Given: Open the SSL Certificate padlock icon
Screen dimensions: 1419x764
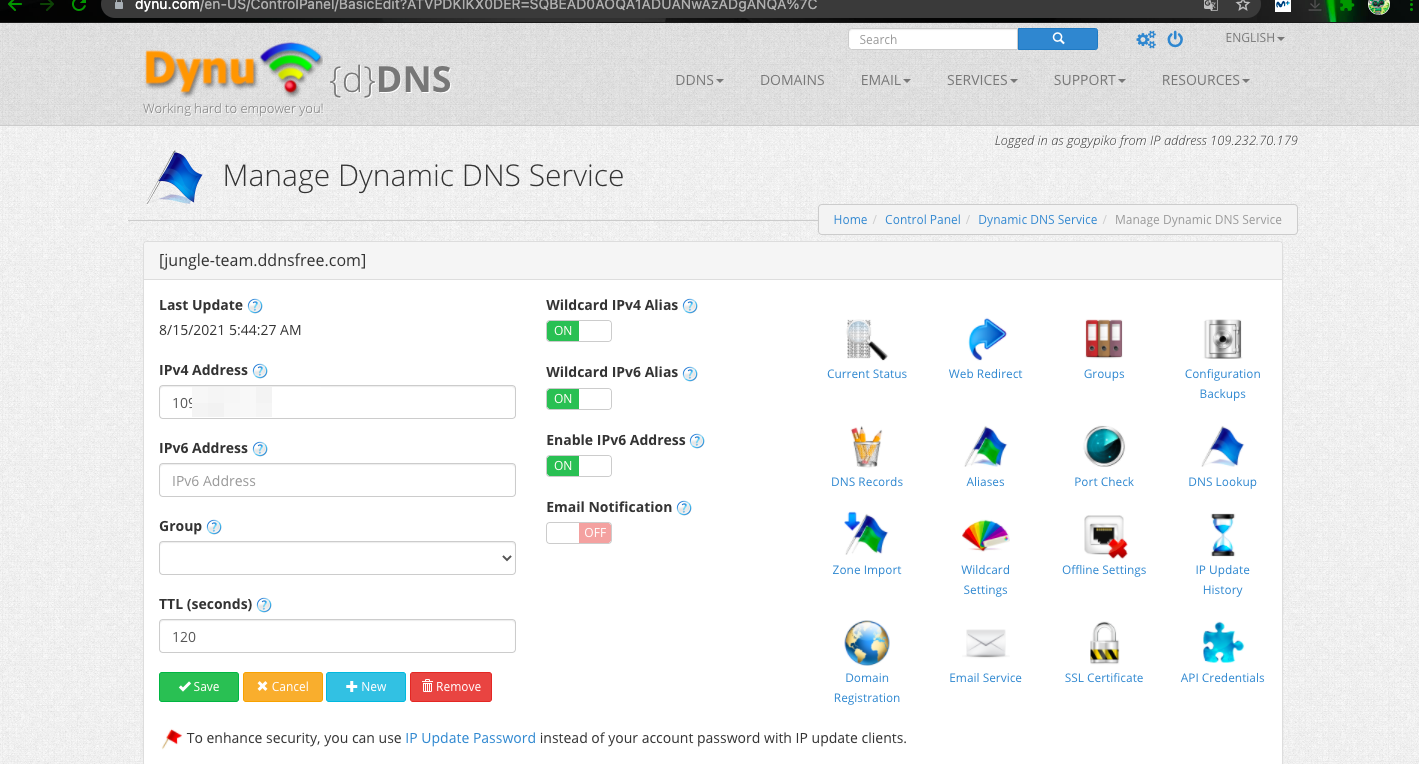Looking at the screenshot, I should [x=1104, y=644].
